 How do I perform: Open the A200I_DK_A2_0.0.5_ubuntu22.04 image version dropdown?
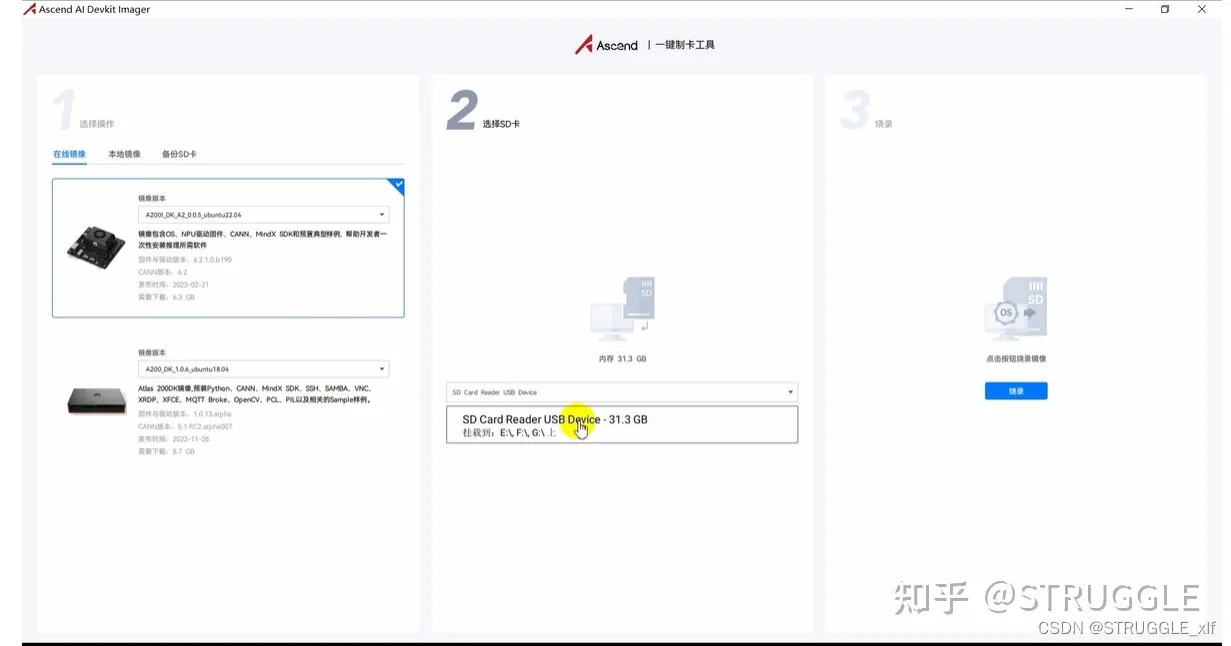click(x=263, y=214)
